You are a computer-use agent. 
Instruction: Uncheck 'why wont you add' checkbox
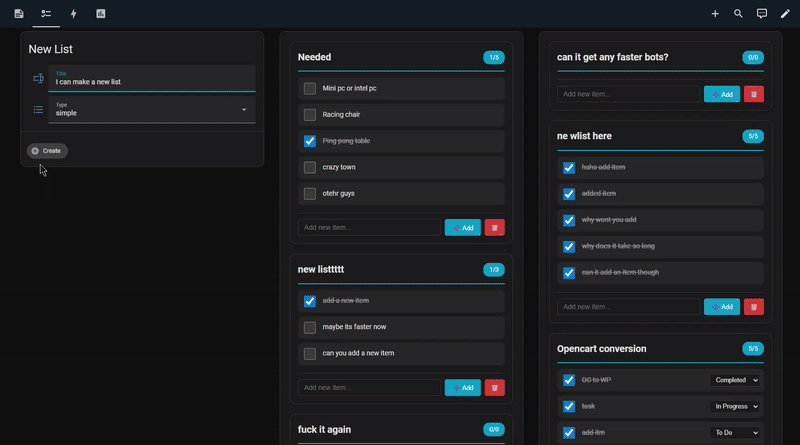coord(569,220)
